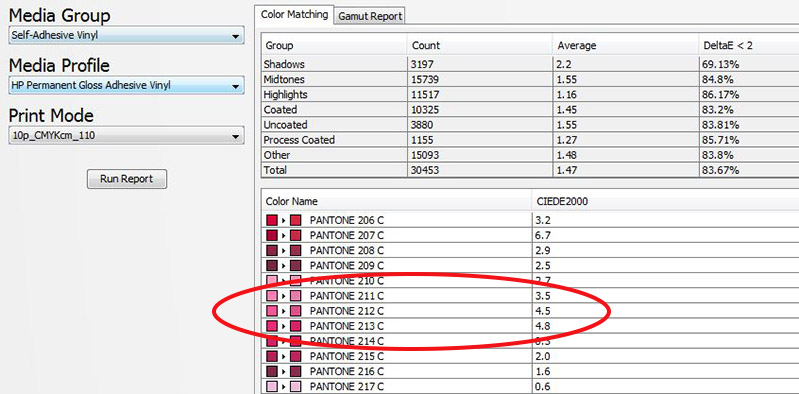Select the Process Coated row
Image resolution: width=799 pixels, height=394 pixels.
(x=530, y=140)
